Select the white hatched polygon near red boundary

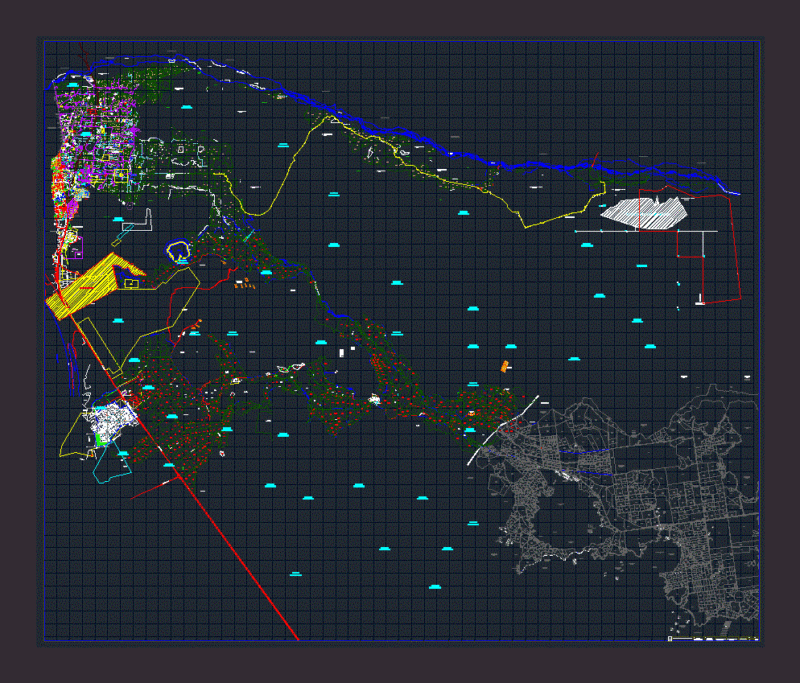[x=644, y=213]
